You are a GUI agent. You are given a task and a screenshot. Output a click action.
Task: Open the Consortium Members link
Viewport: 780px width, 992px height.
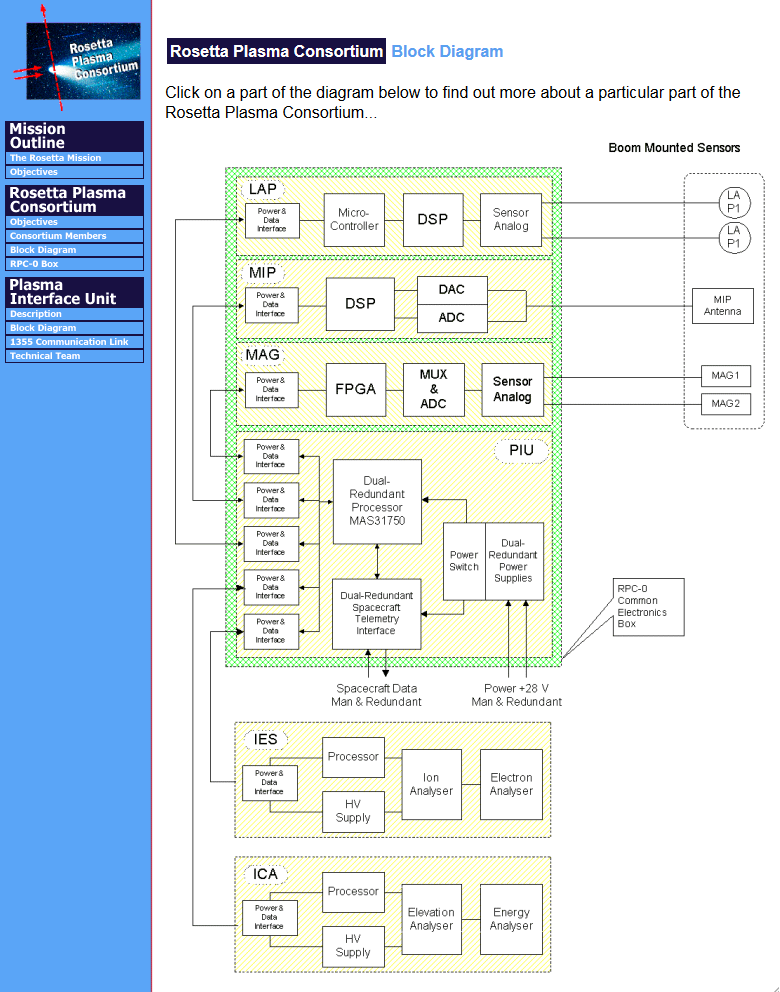[x=75, y=236]
